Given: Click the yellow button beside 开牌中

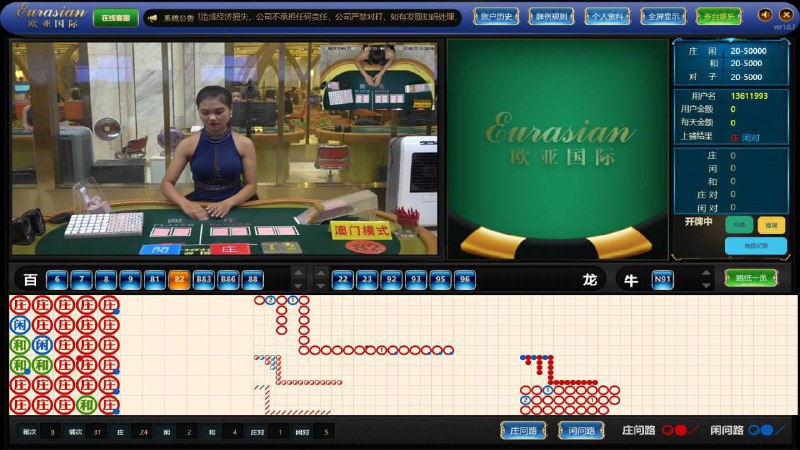Looking at the screenshot, I should point(771,225).
